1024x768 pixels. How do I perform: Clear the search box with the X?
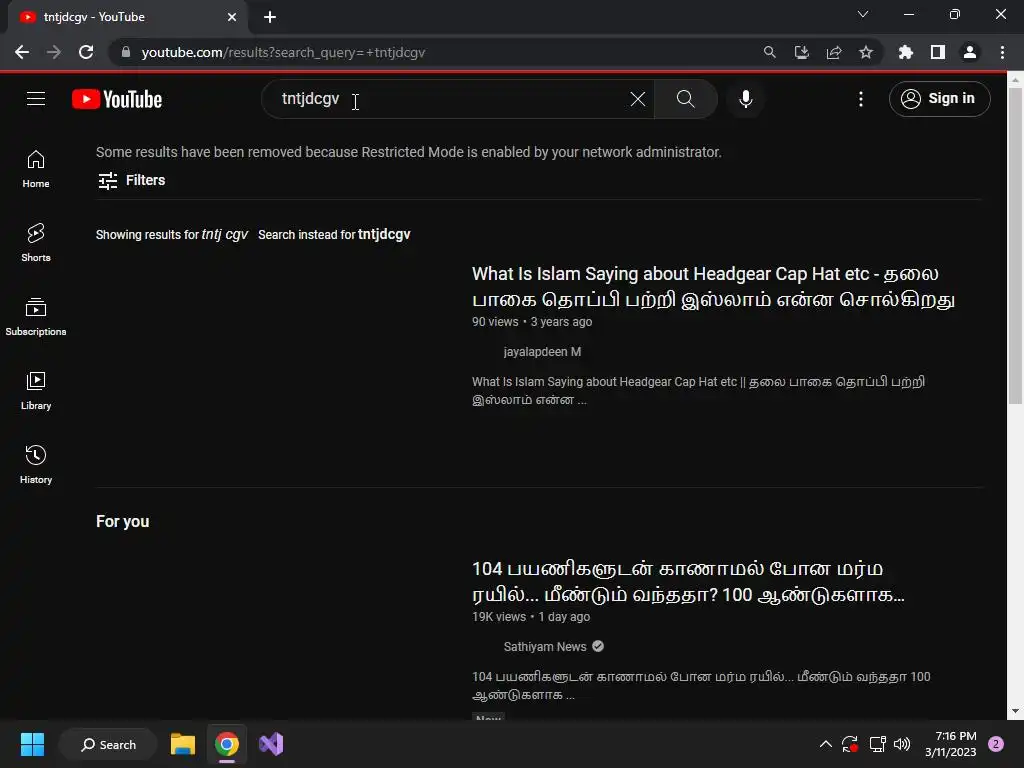(637, 99)
